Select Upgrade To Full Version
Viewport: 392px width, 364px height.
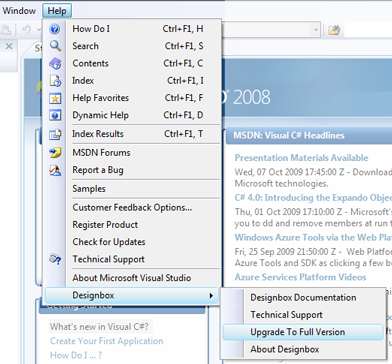pos(303,332)
